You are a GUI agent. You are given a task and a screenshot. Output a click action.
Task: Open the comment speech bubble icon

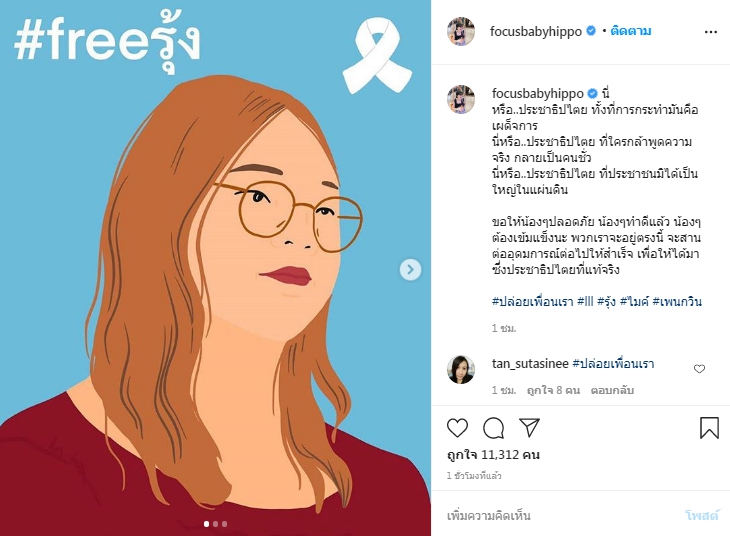click(493, 427)
